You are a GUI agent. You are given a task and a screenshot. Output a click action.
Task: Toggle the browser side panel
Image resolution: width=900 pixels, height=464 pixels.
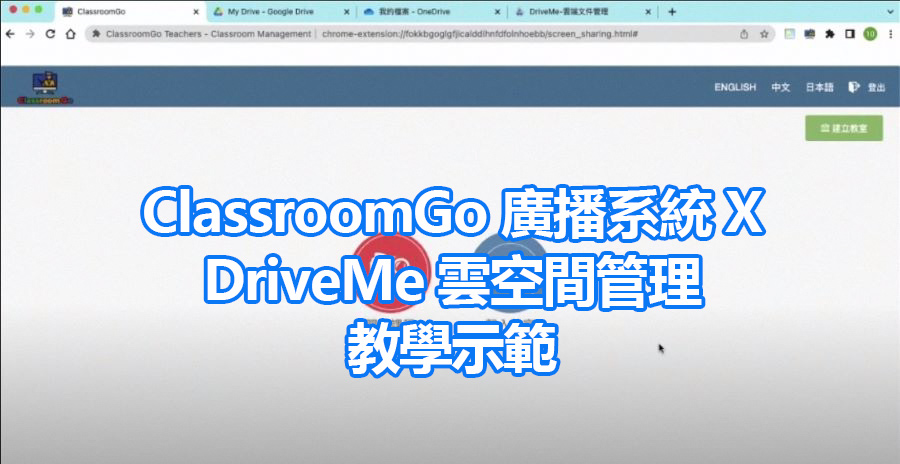(x=850, y=34)
